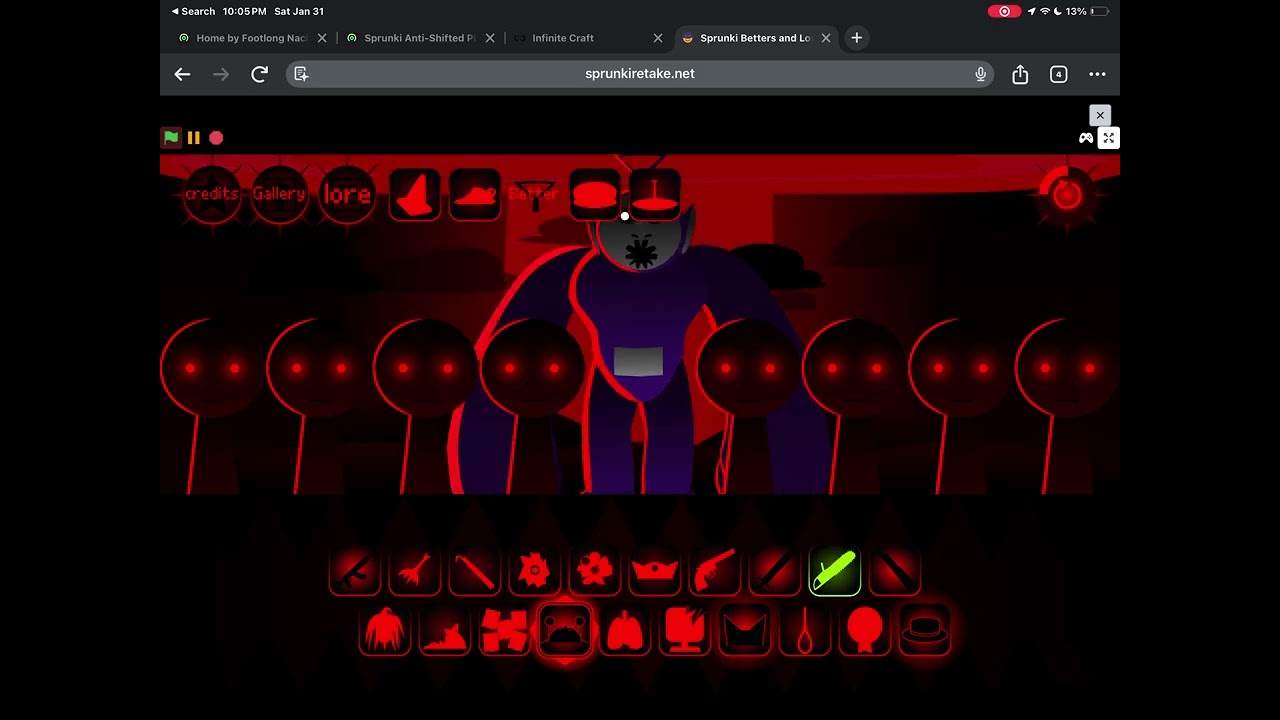Image resolution: width=1280 pixels, height=720 pixels.
Task: Open the game controller icon
Action: (1086, 138)
